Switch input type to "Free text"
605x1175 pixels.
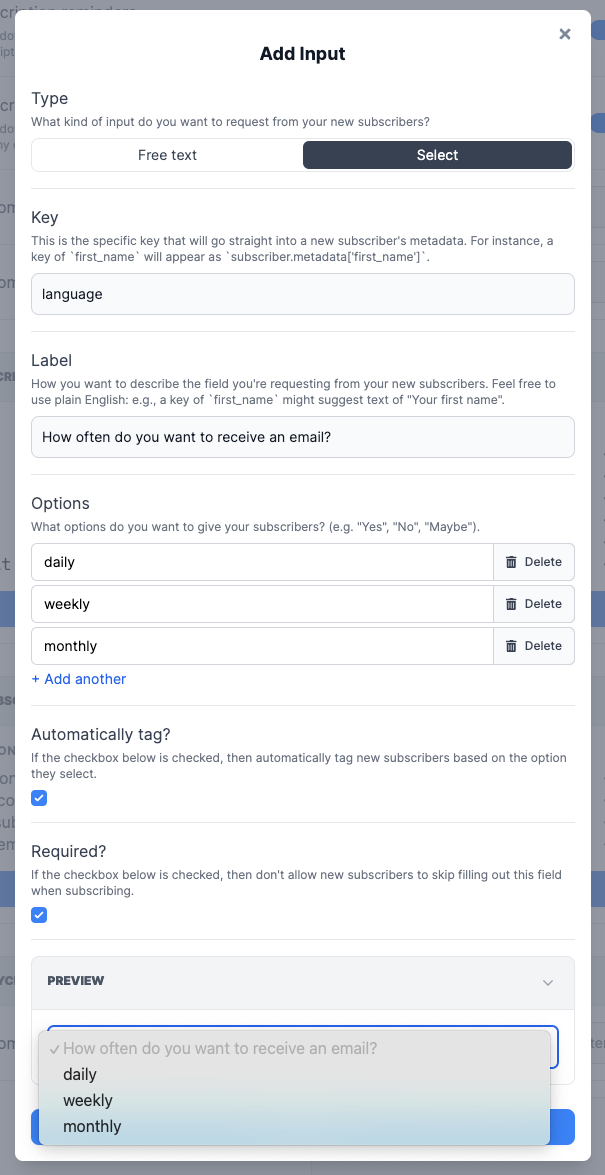click(x=166, y=155)
